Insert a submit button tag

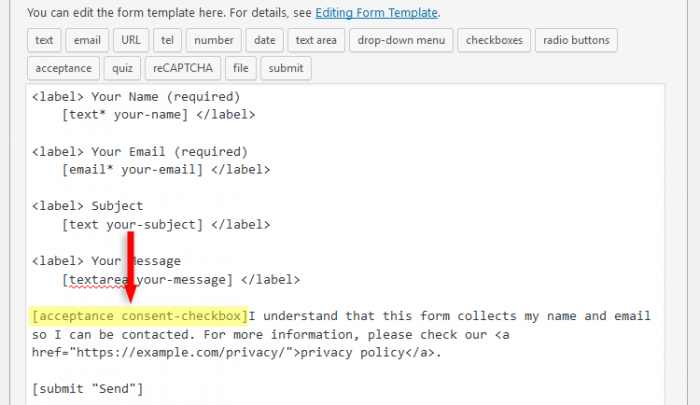pyautogui.click(x=286, y=68)
